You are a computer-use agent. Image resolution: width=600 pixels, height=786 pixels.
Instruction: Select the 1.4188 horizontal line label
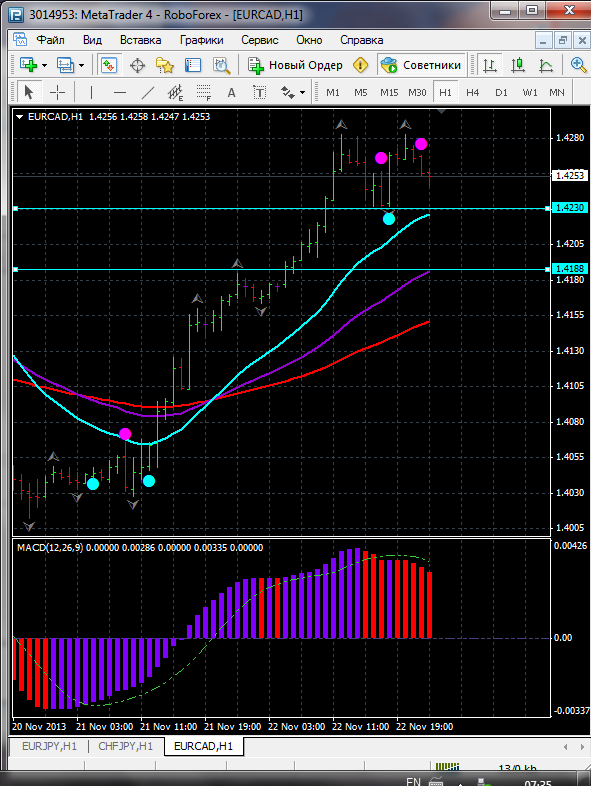point(569,269)
